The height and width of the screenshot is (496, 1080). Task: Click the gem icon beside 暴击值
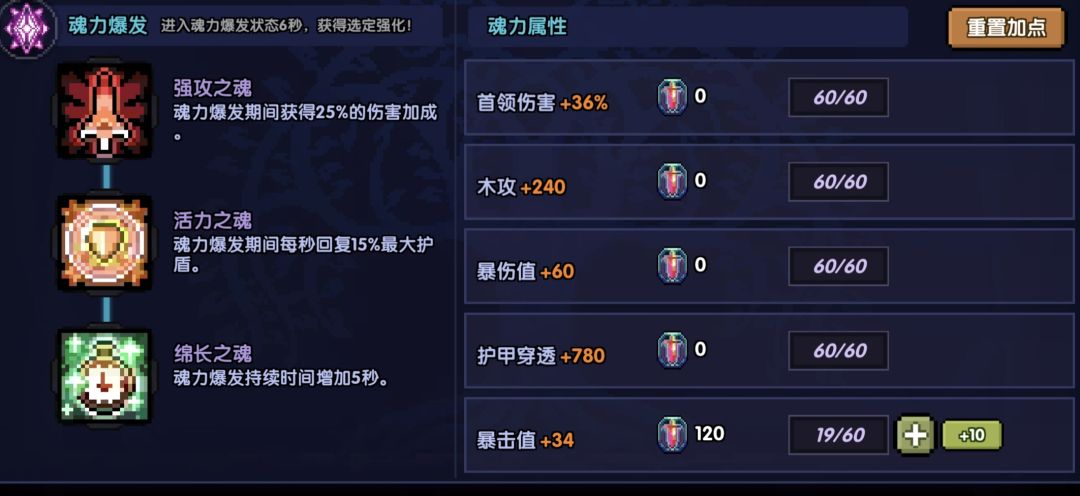[673, 435]
